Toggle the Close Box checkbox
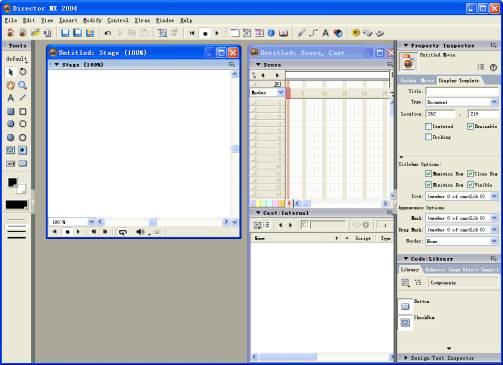This screenshot has height=365, width=503. [470, 174]
